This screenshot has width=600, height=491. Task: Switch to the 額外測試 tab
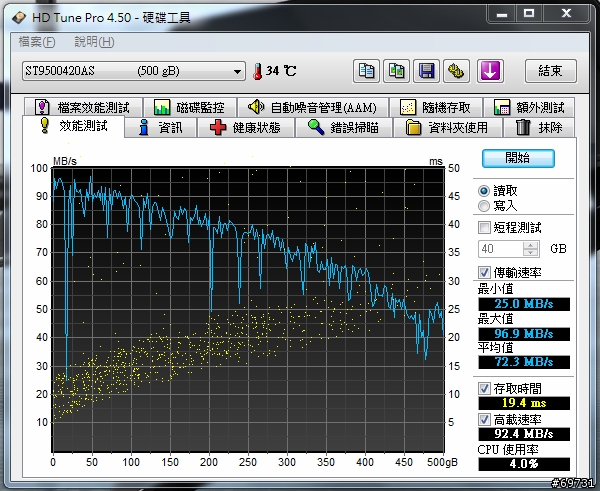(x=529, y=107)
